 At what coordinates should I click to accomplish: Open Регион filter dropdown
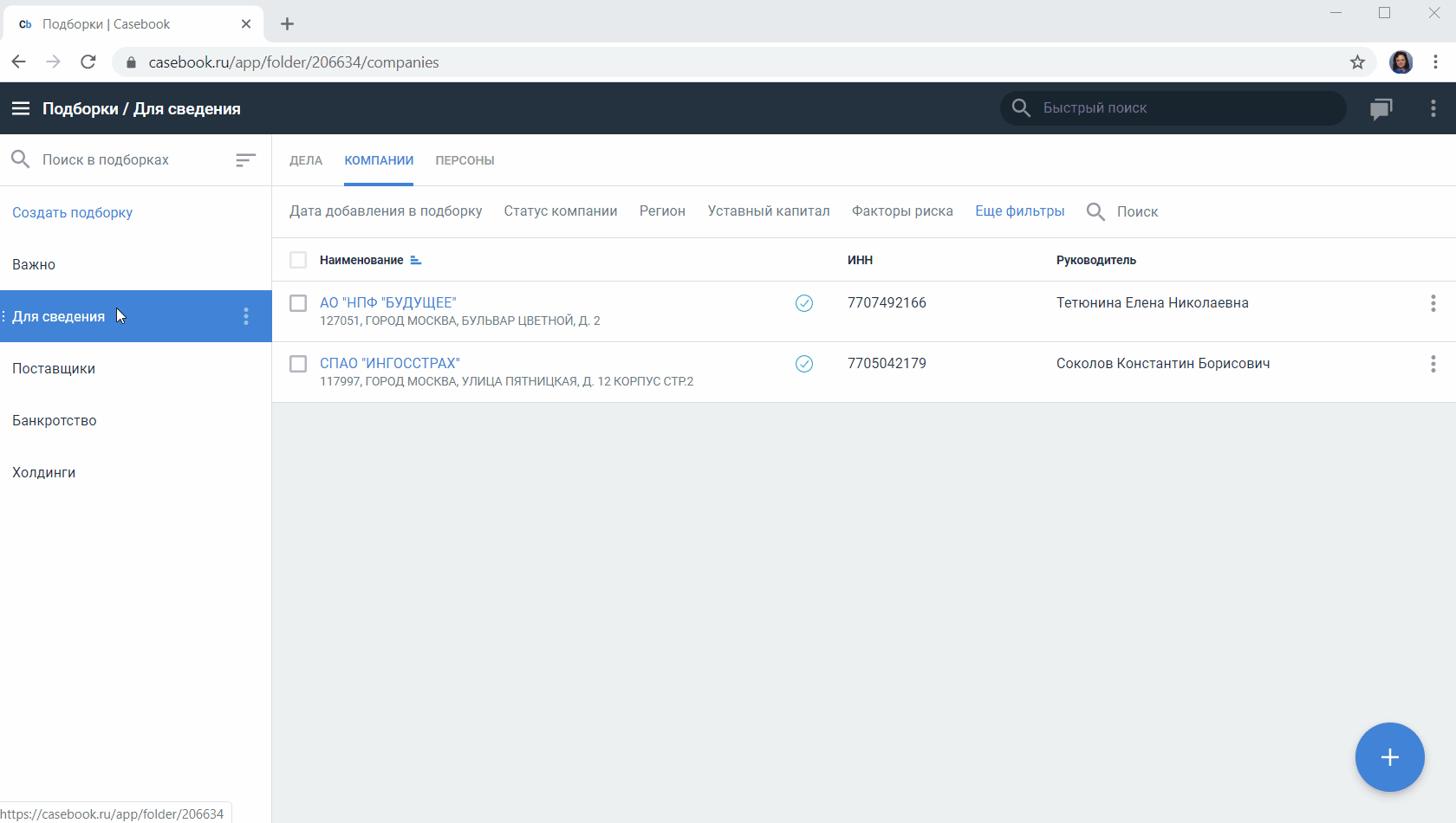click(662, 211)
